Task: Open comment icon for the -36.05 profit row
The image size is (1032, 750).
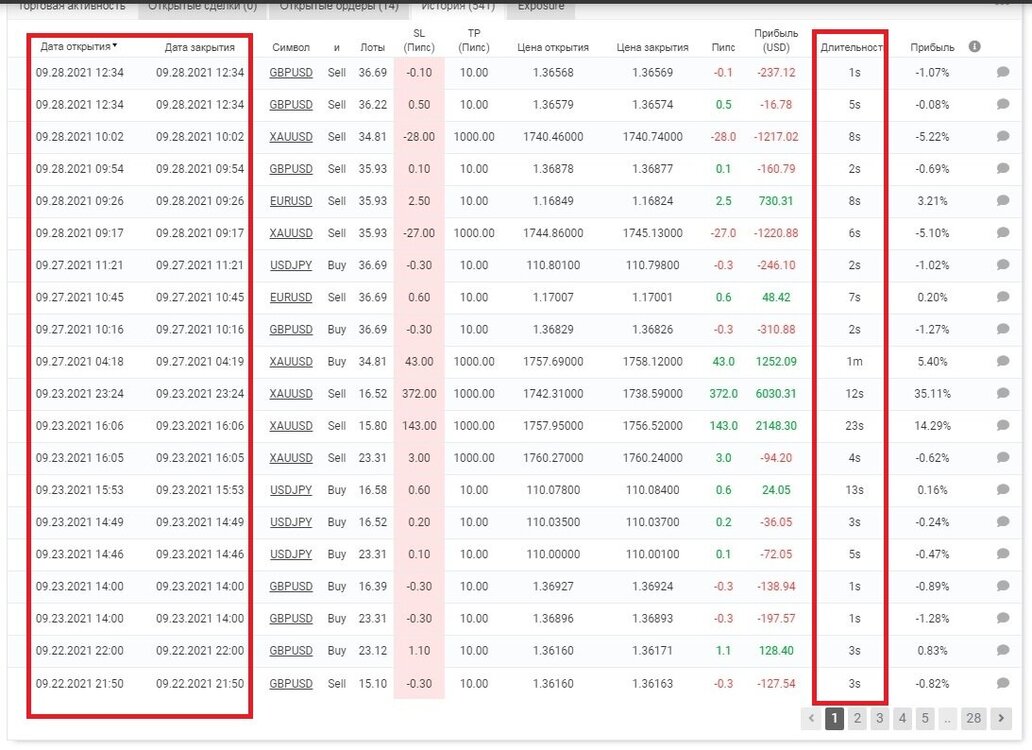Action: [1003, 522]
